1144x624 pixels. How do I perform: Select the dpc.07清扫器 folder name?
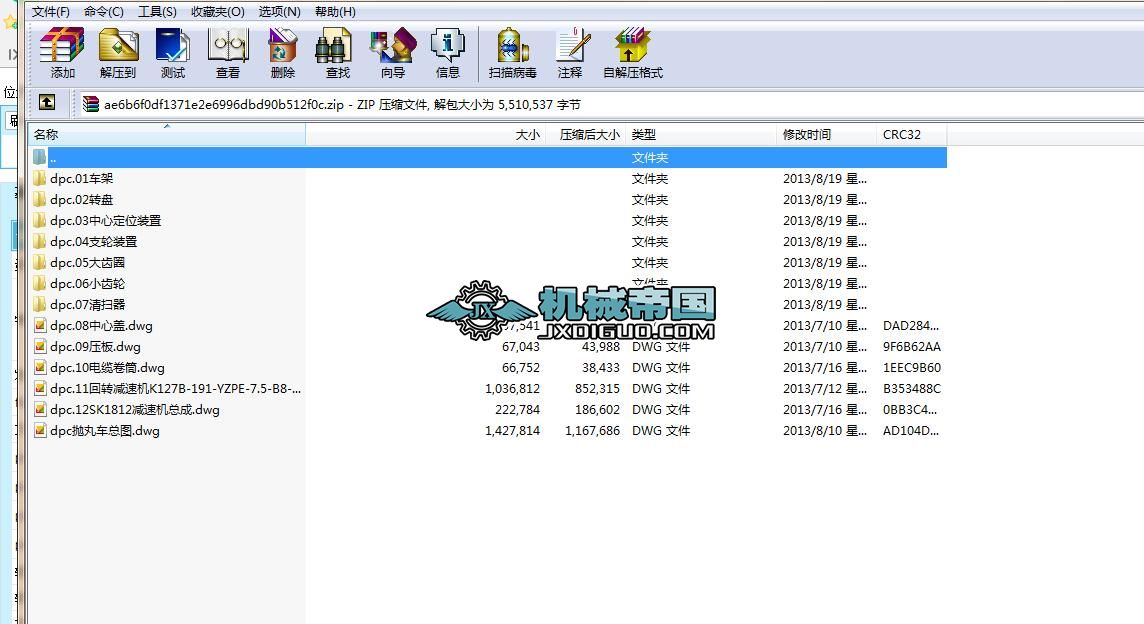pyautogui.click(x=88, y=304)
